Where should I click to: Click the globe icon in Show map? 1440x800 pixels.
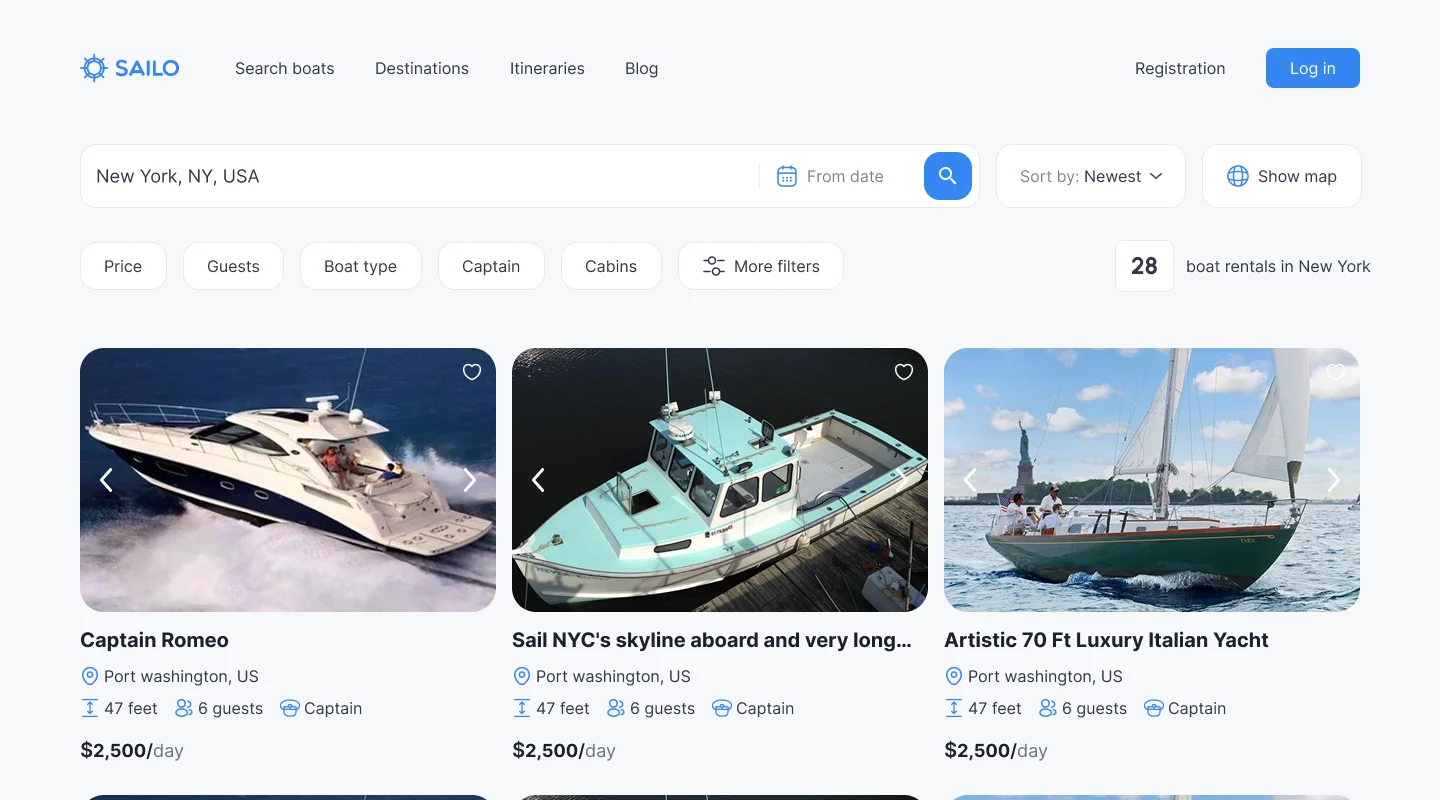click(x=1238, y=176)
